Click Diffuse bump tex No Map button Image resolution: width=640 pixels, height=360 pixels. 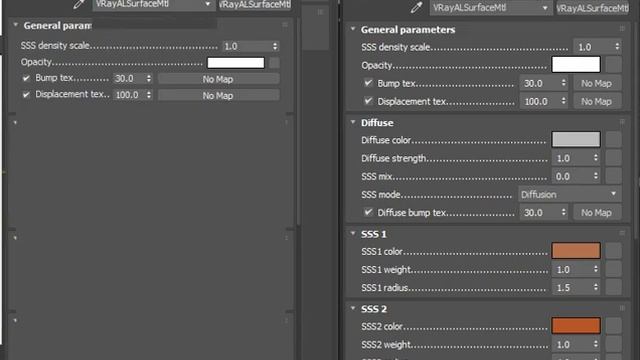tap(597, 213)
